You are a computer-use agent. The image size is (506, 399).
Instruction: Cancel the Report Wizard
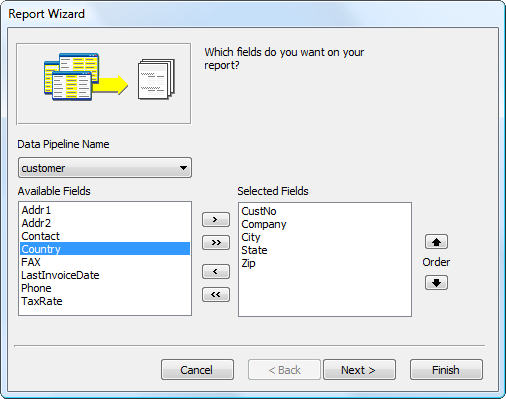click(197, 370)
